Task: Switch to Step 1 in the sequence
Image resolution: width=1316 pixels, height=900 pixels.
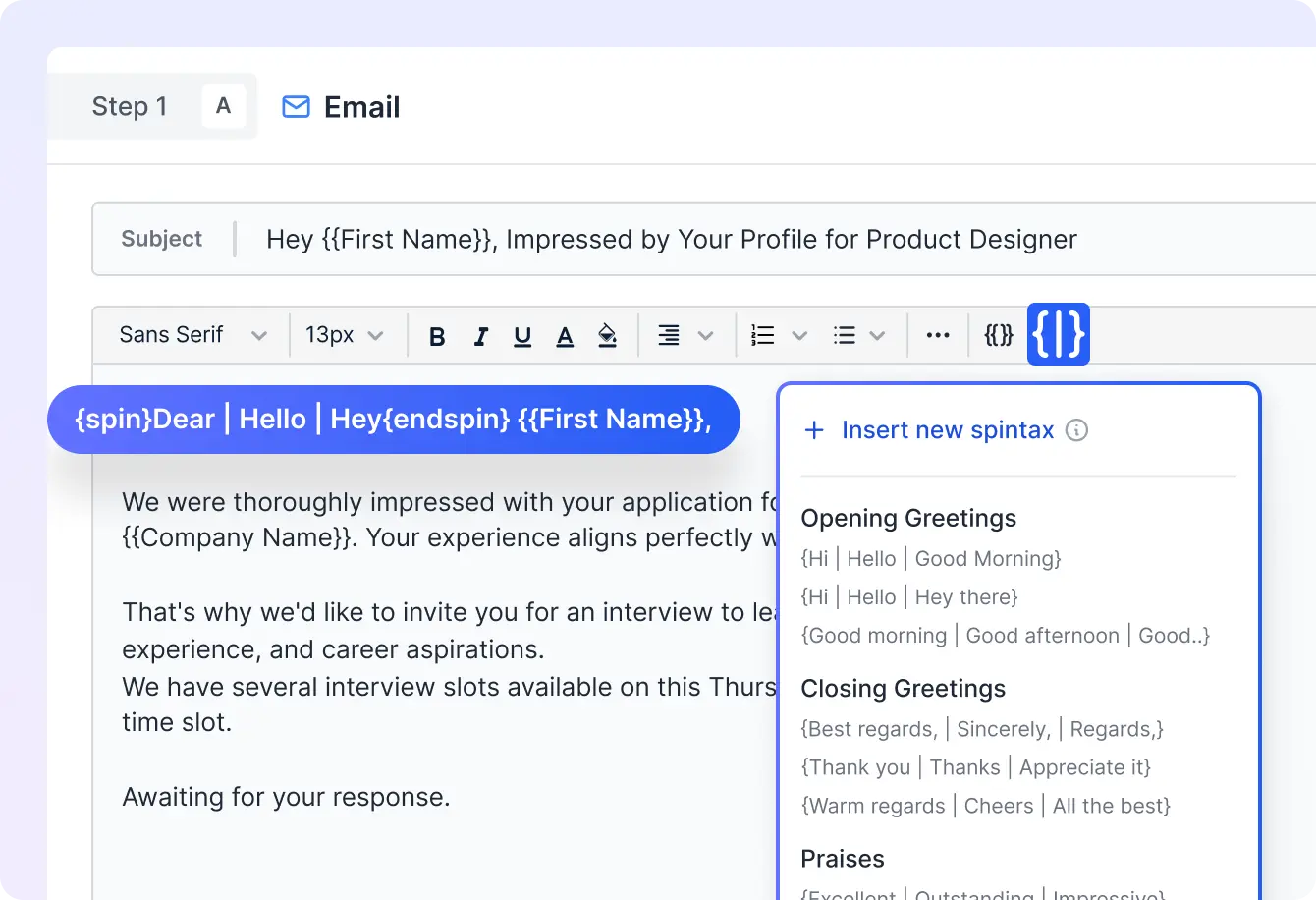Action: pos(130,106)
